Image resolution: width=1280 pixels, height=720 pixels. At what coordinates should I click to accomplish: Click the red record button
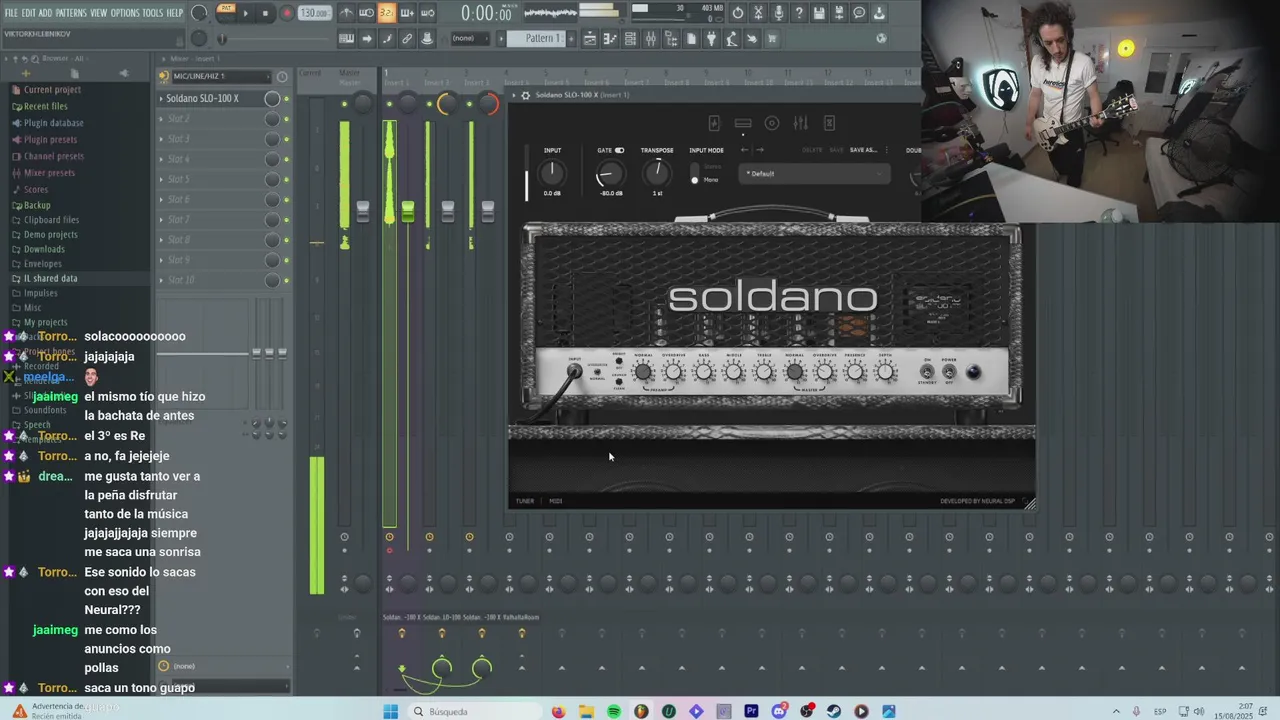tap(287, 13)
